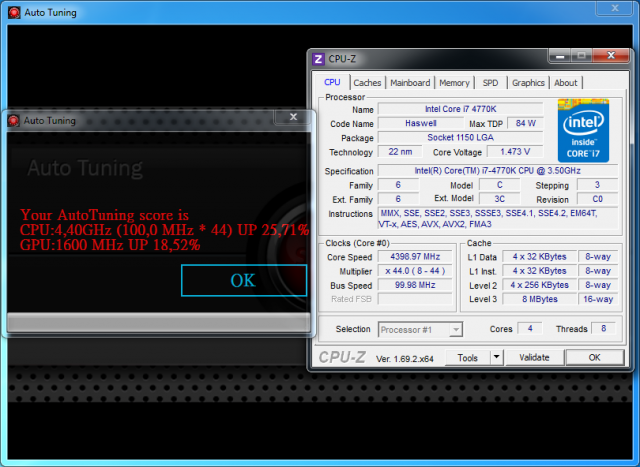
Task: Click the Ext. Model value 3C
Action: (500, 199)
